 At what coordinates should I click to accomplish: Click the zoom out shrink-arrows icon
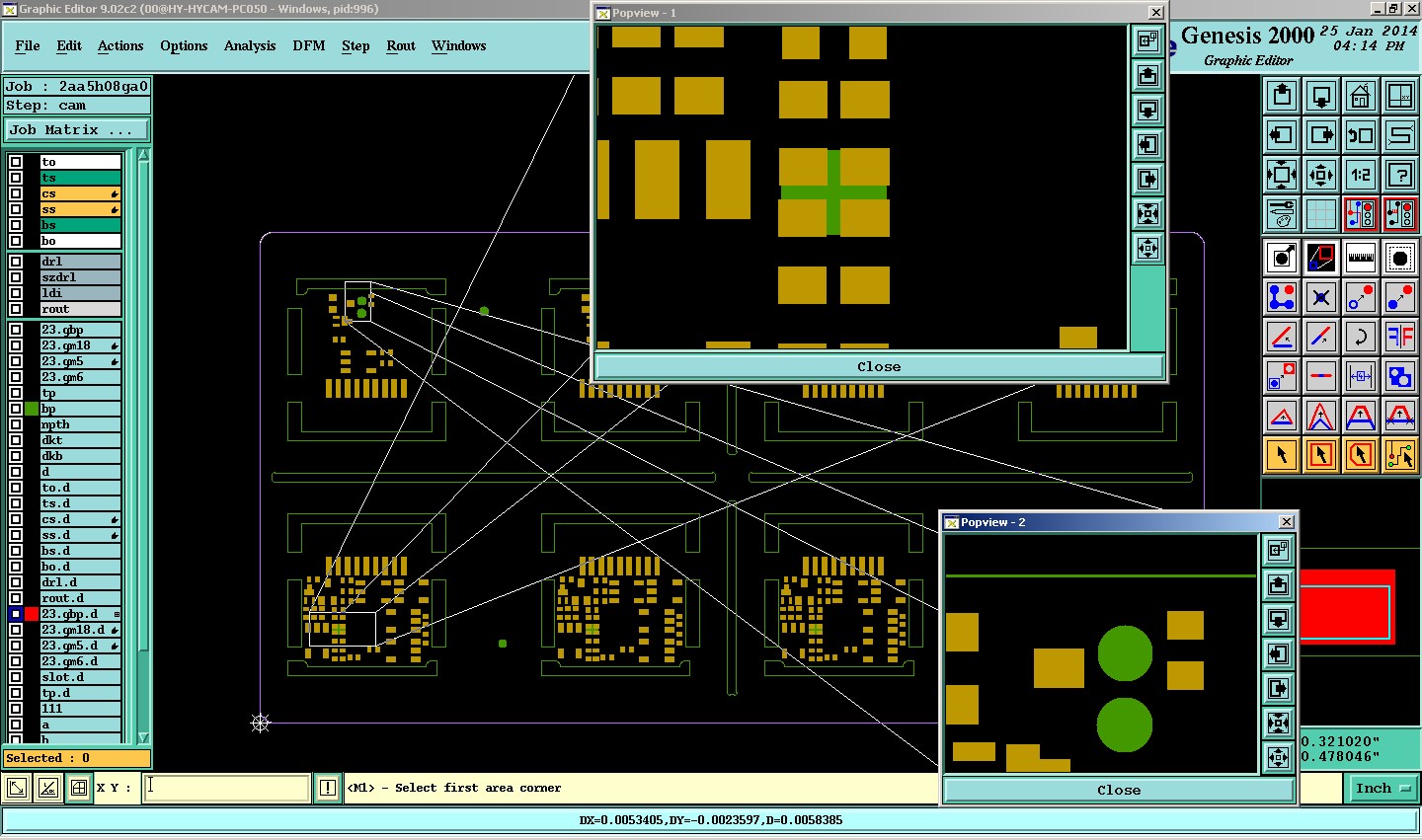(1321, 175)
